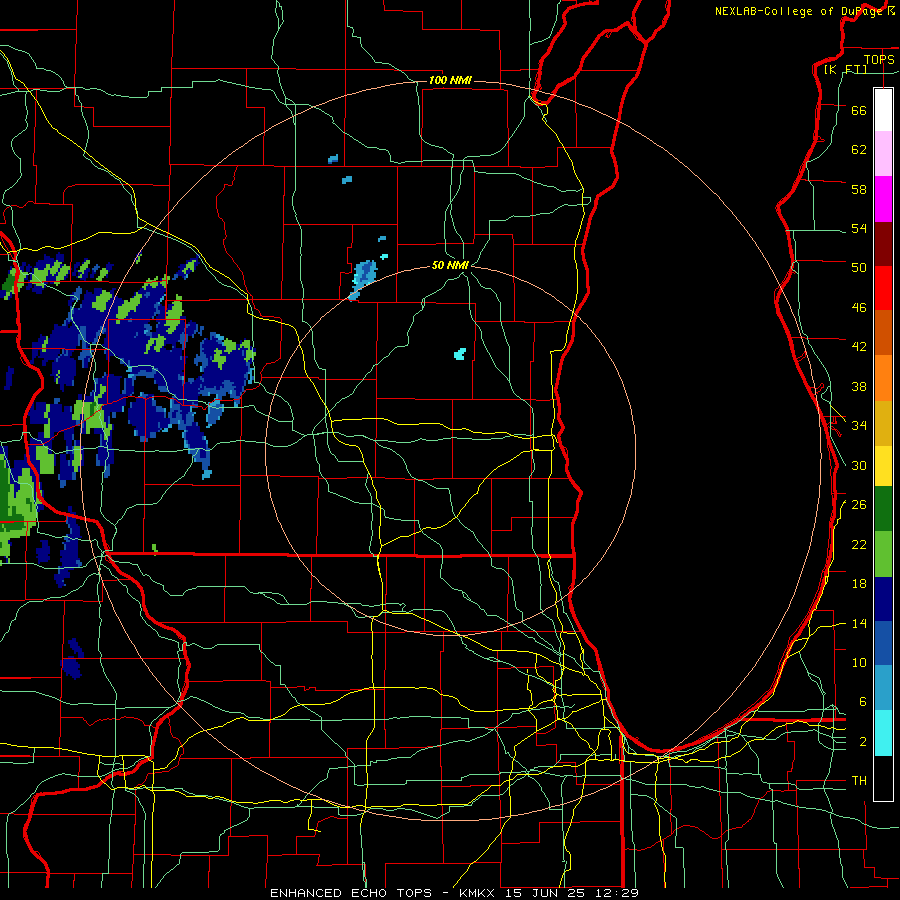Viewport: 900px width, 900px height.
Task: Click the legend value '6'
Action: [862, 701]
